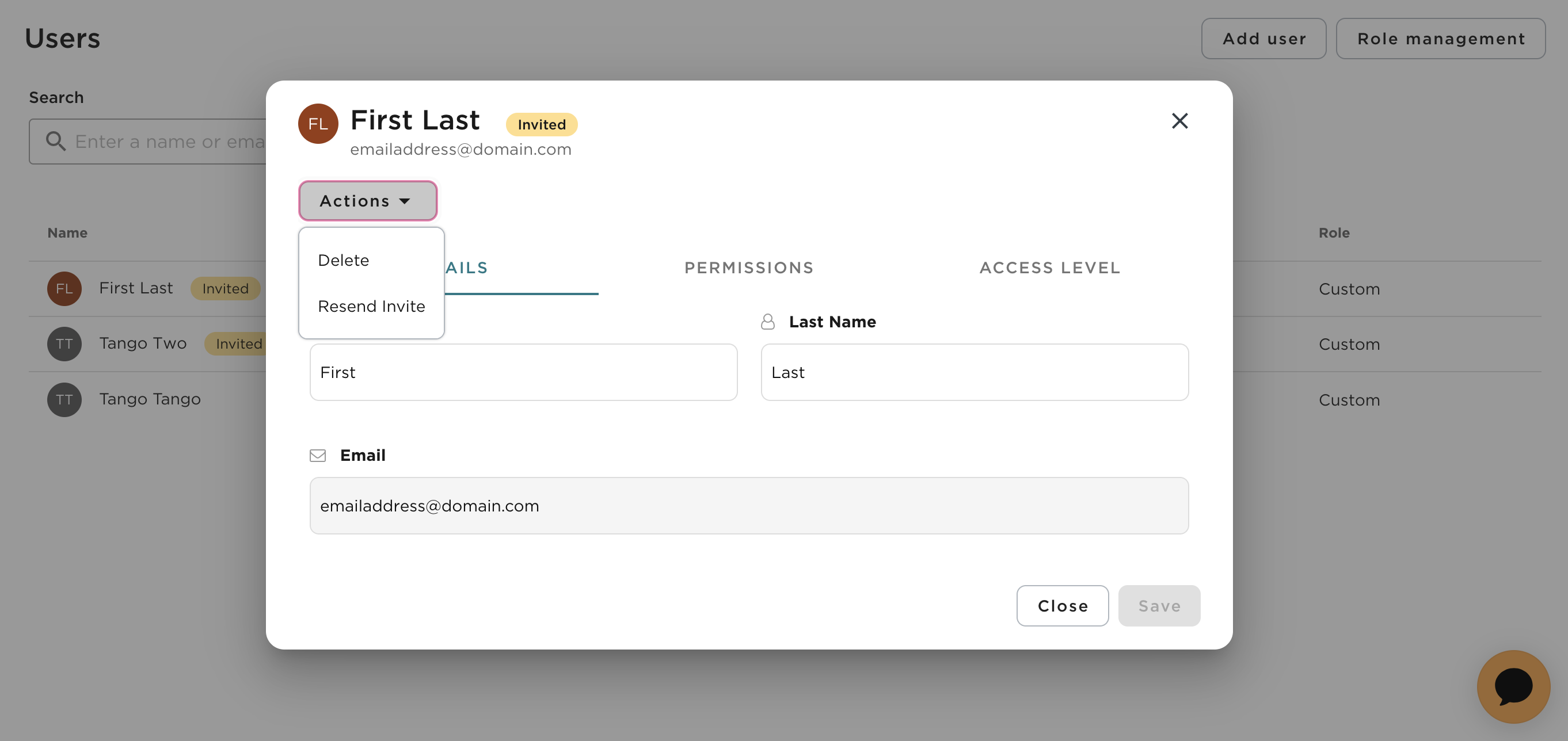Click Tango Two's avatar
Image resolution: width=1568 pixels, height=741 pixels.
63,343
